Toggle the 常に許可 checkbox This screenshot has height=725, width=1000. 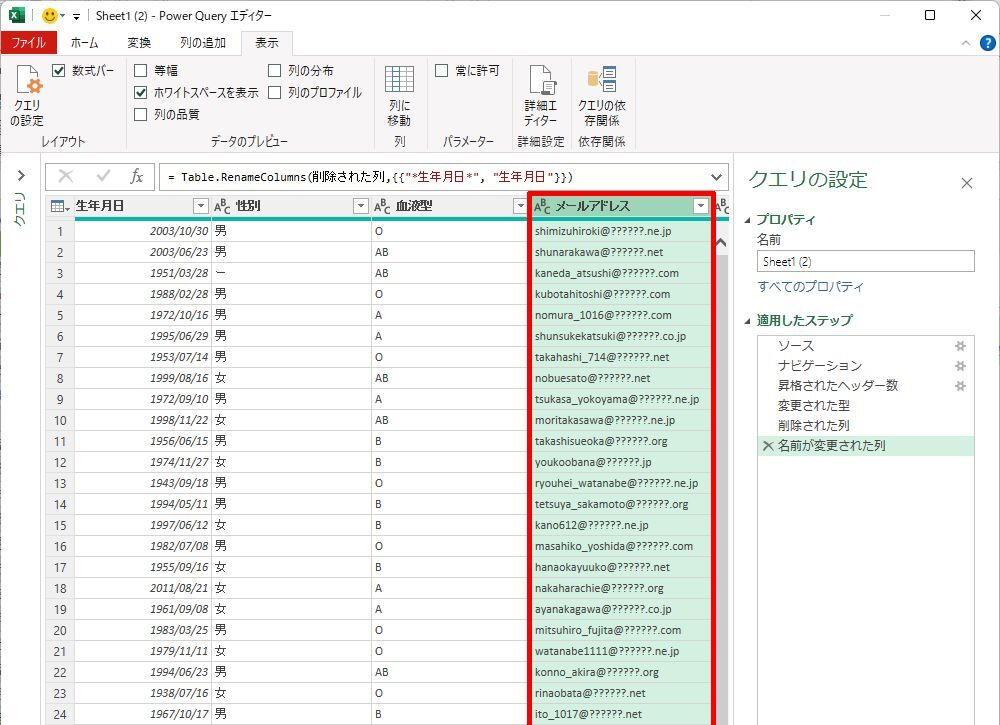click(442, 71)
